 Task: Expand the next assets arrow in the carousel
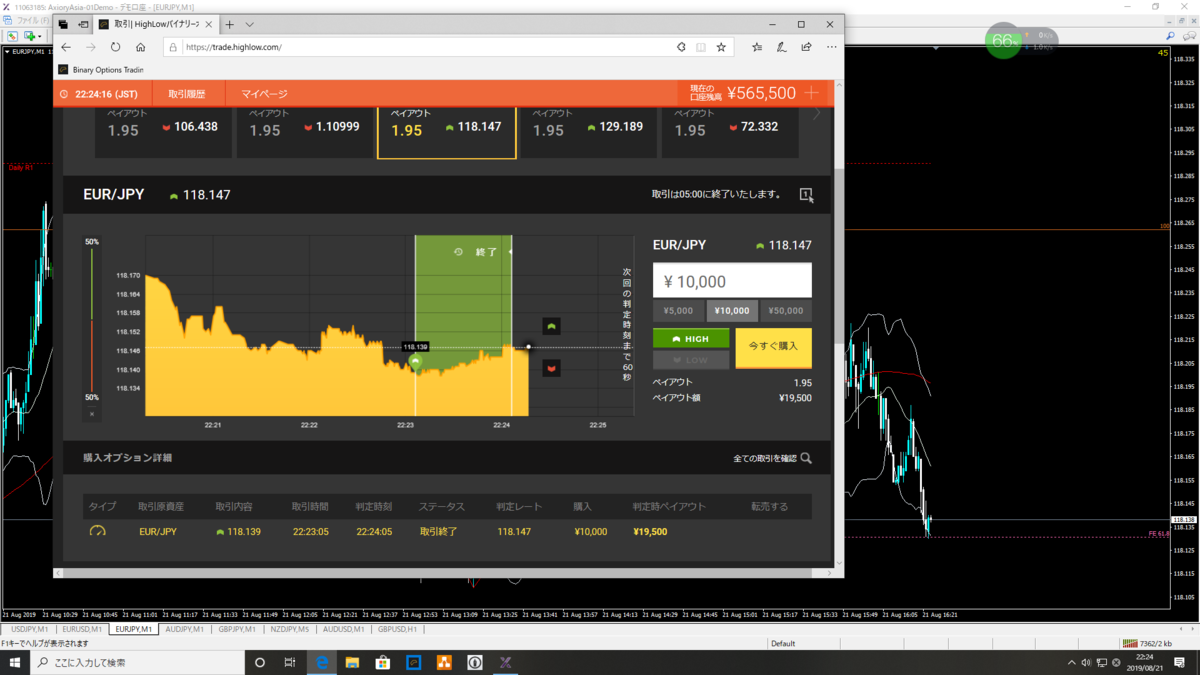817,115
